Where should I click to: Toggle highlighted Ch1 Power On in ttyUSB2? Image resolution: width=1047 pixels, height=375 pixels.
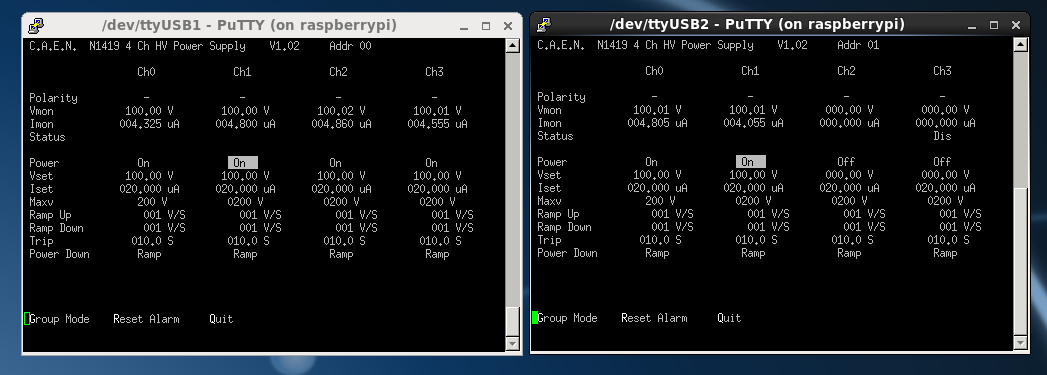point(751,162)
